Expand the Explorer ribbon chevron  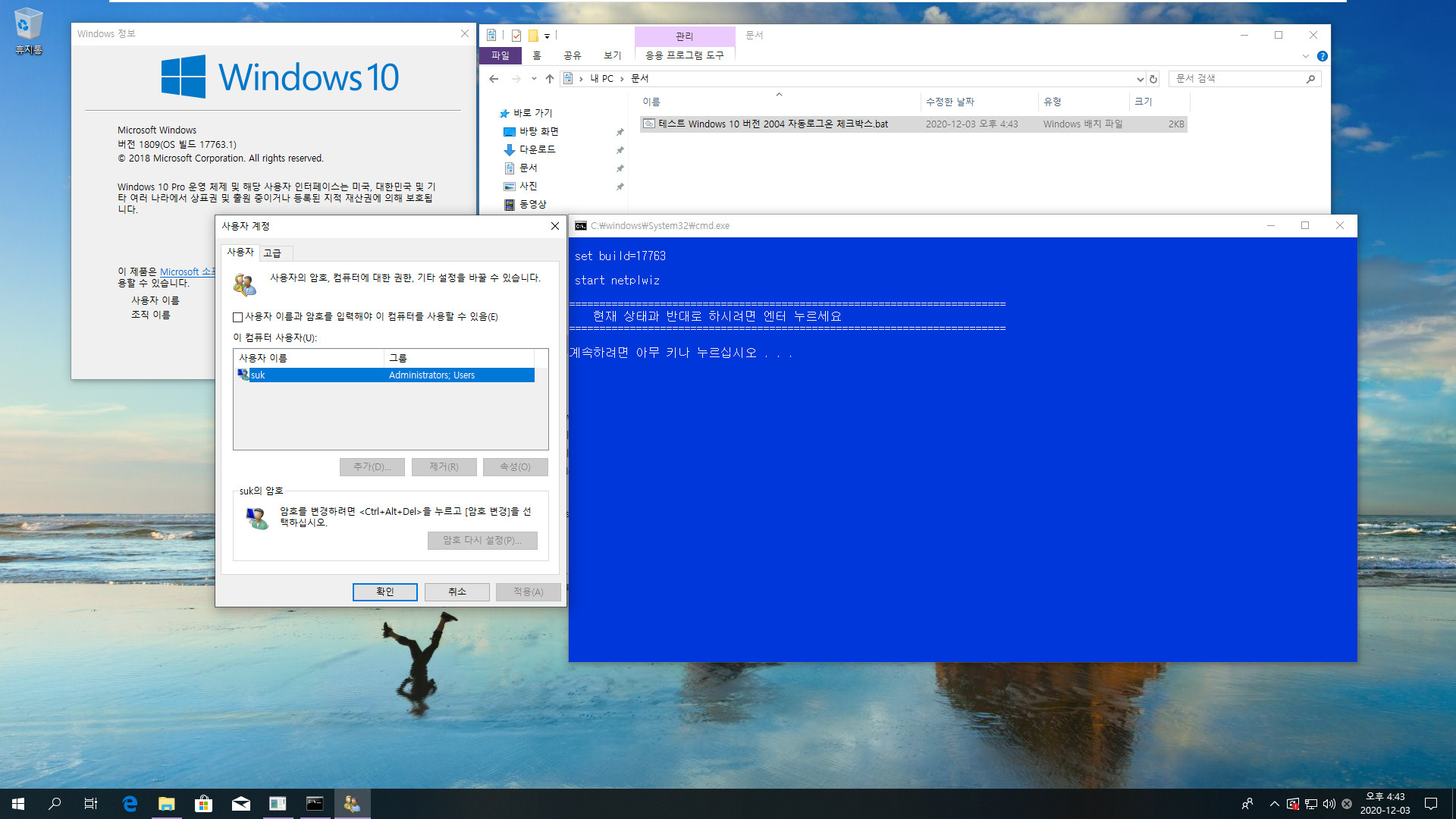[1306, 56]
